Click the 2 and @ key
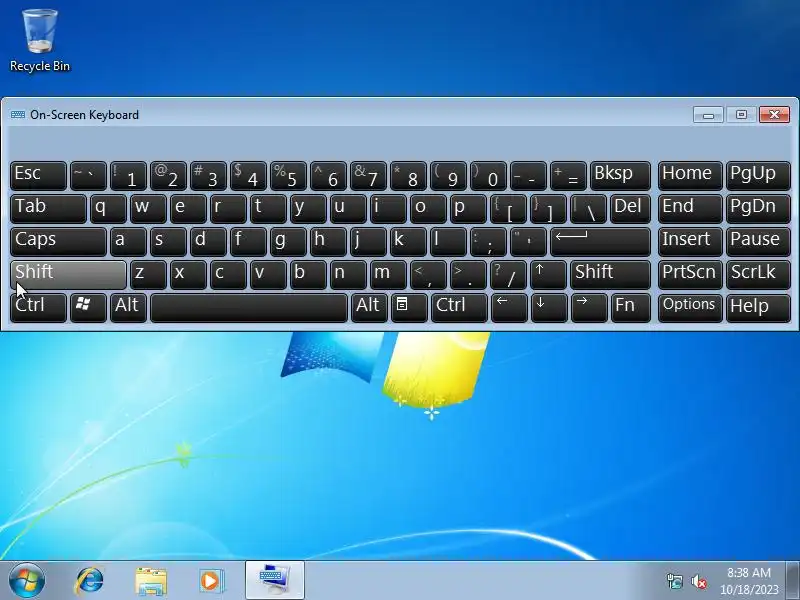 click(168, 176)
